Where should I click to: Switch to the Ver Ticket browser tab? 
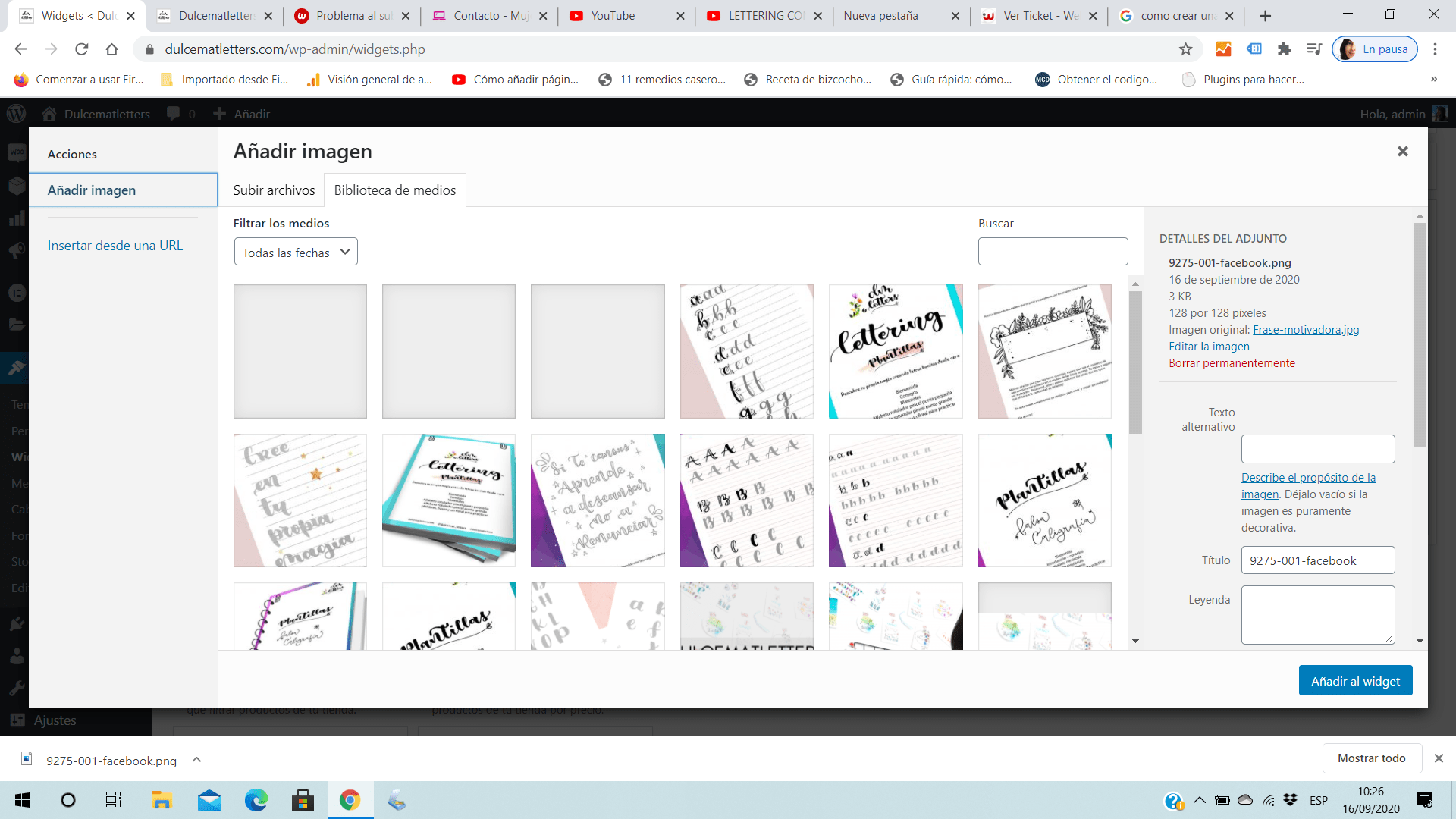pyautogui.click(x=1039, y=16)
